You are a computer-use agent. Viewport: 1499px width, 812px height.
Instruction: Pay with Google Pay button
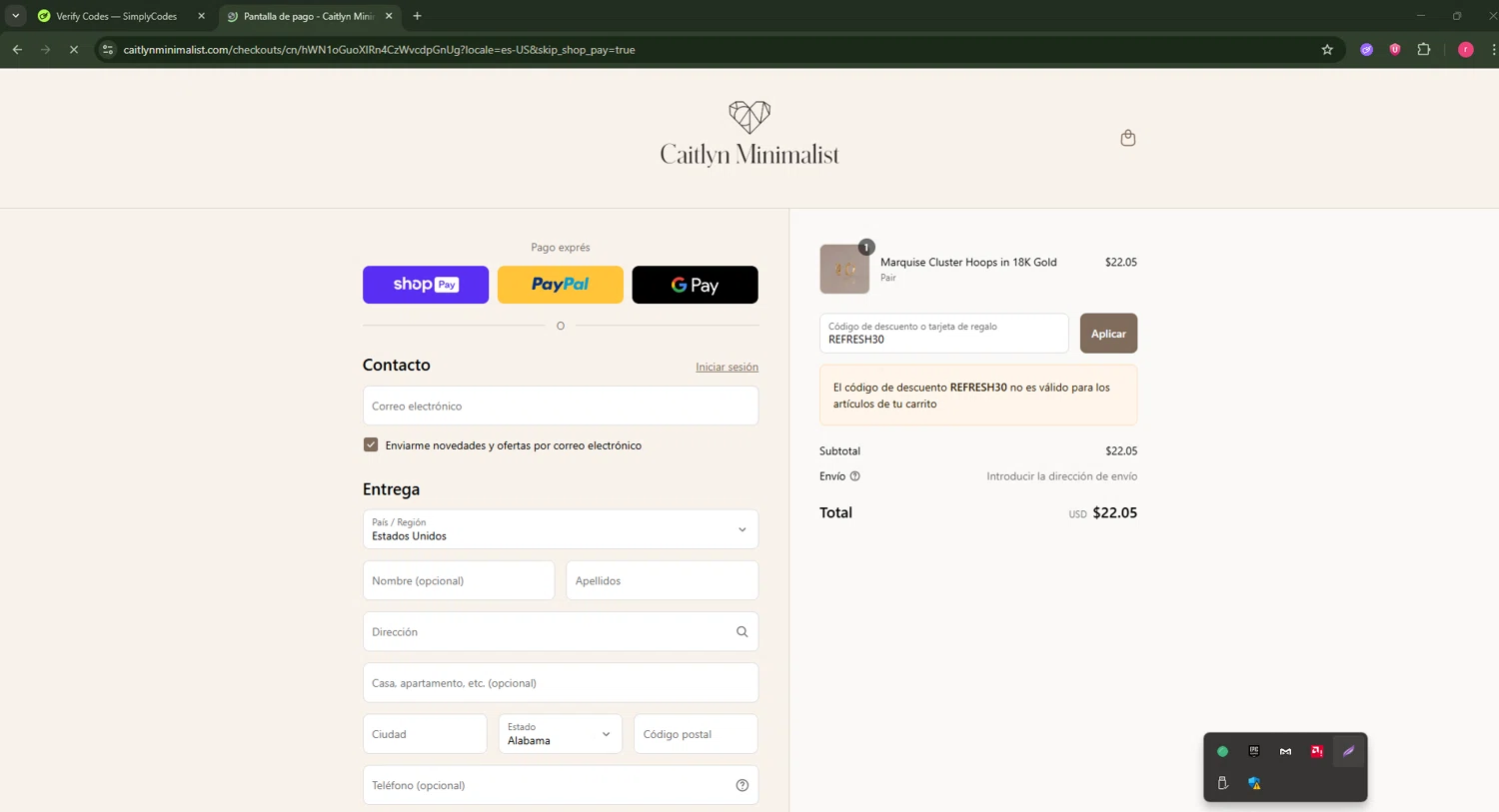pos(695,285)
